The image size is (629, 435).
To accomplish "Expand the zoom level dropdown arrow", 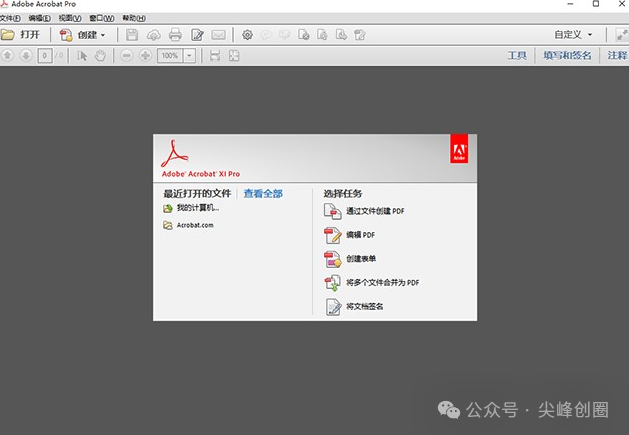I will click(x=189, y=56).
